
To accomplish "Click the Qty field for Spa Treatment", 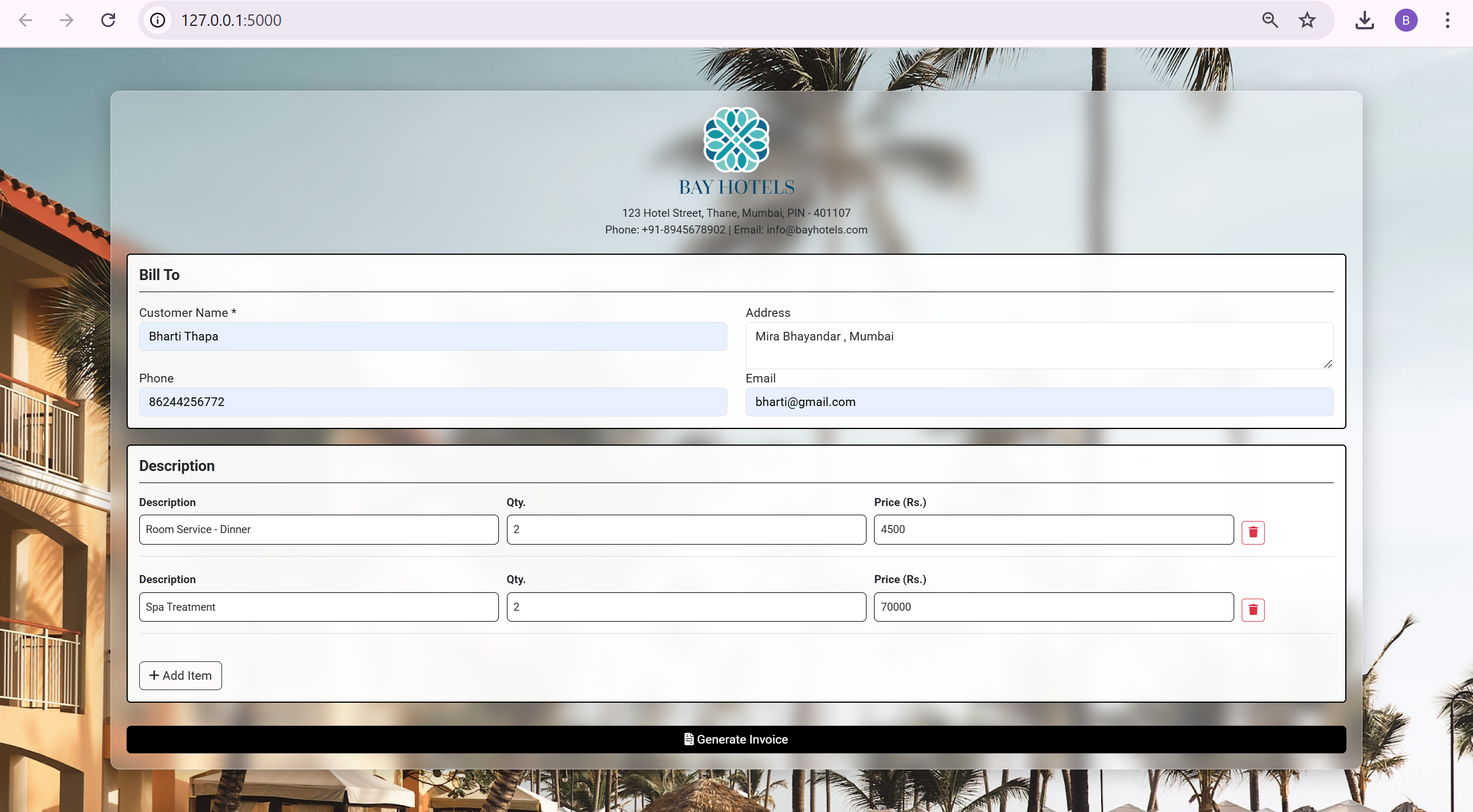I will click(x=685, y=606).
